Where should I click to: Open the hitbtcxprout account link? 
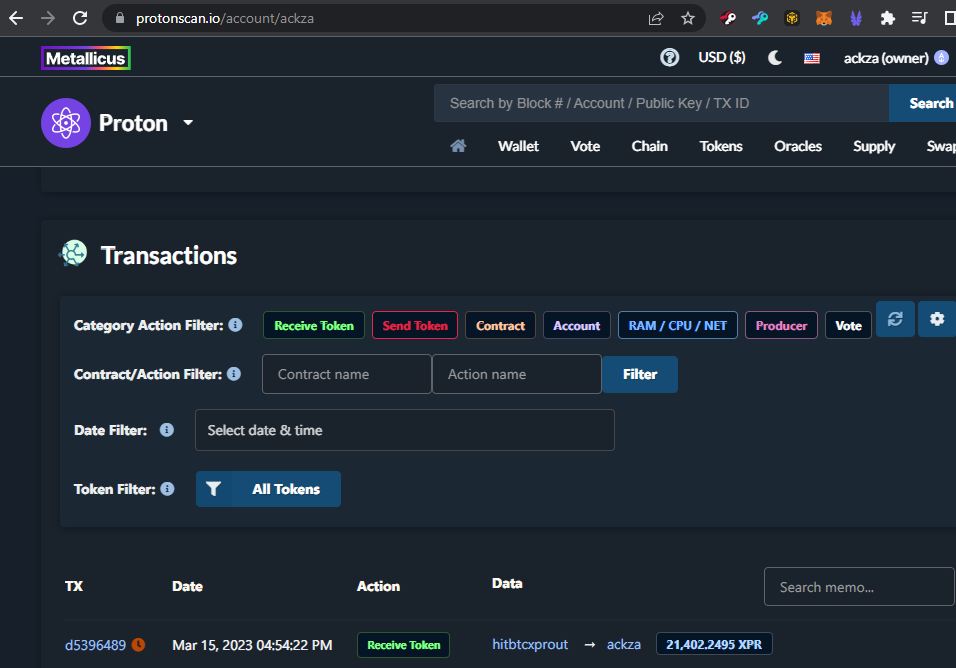point(530,644)
